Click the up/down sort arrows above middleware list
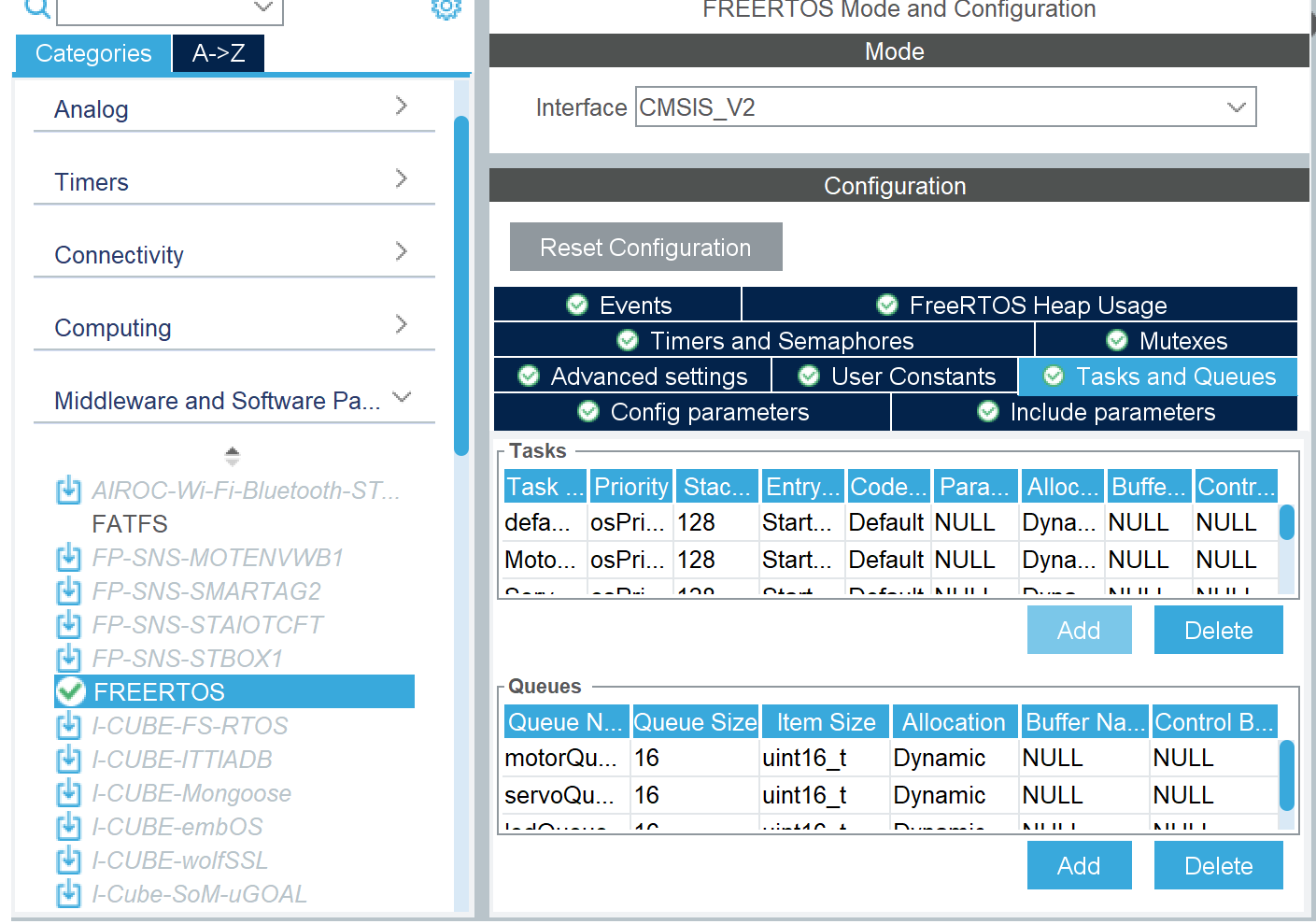 [x=233, y=456]
